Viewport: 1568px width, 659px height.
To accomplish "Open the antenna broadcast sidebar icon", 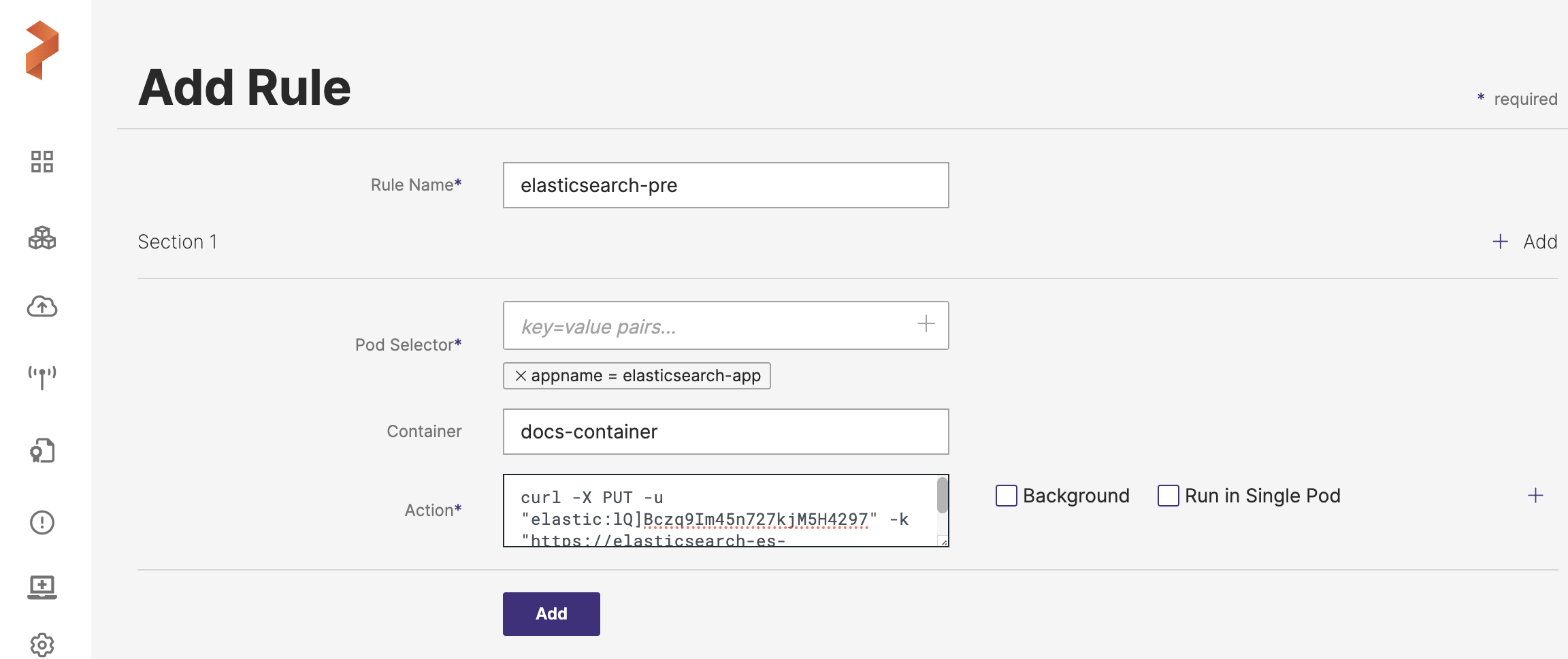I will (42, 377).
